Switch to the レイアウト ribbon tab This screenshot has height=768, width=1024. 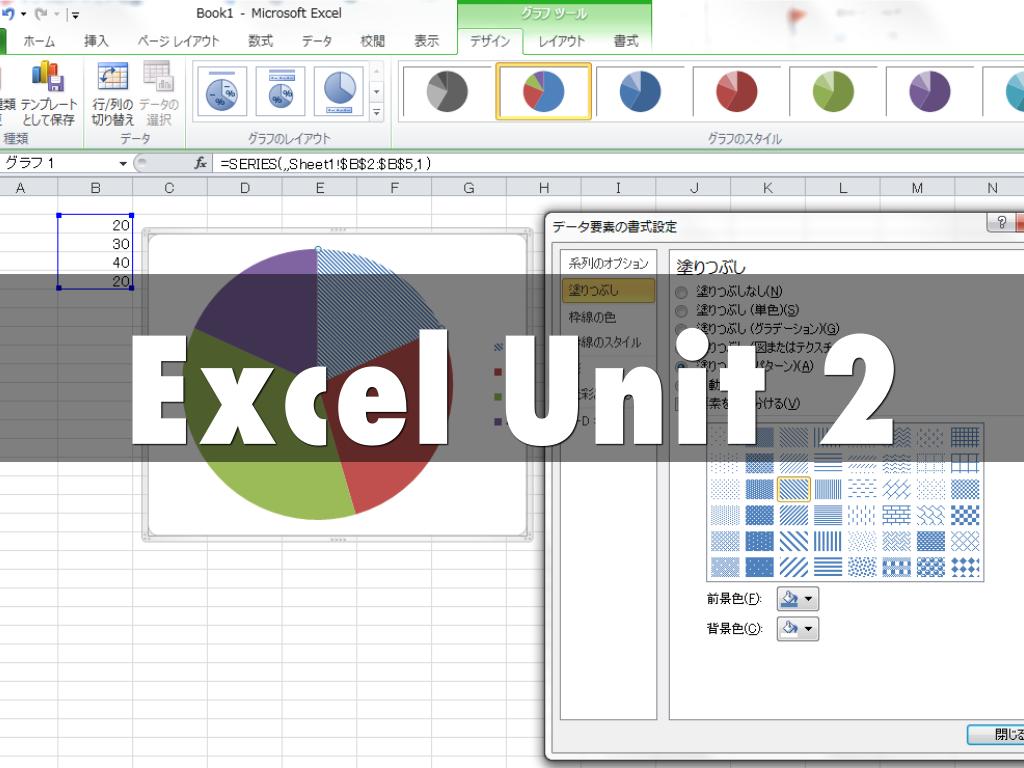coord(561,41)
